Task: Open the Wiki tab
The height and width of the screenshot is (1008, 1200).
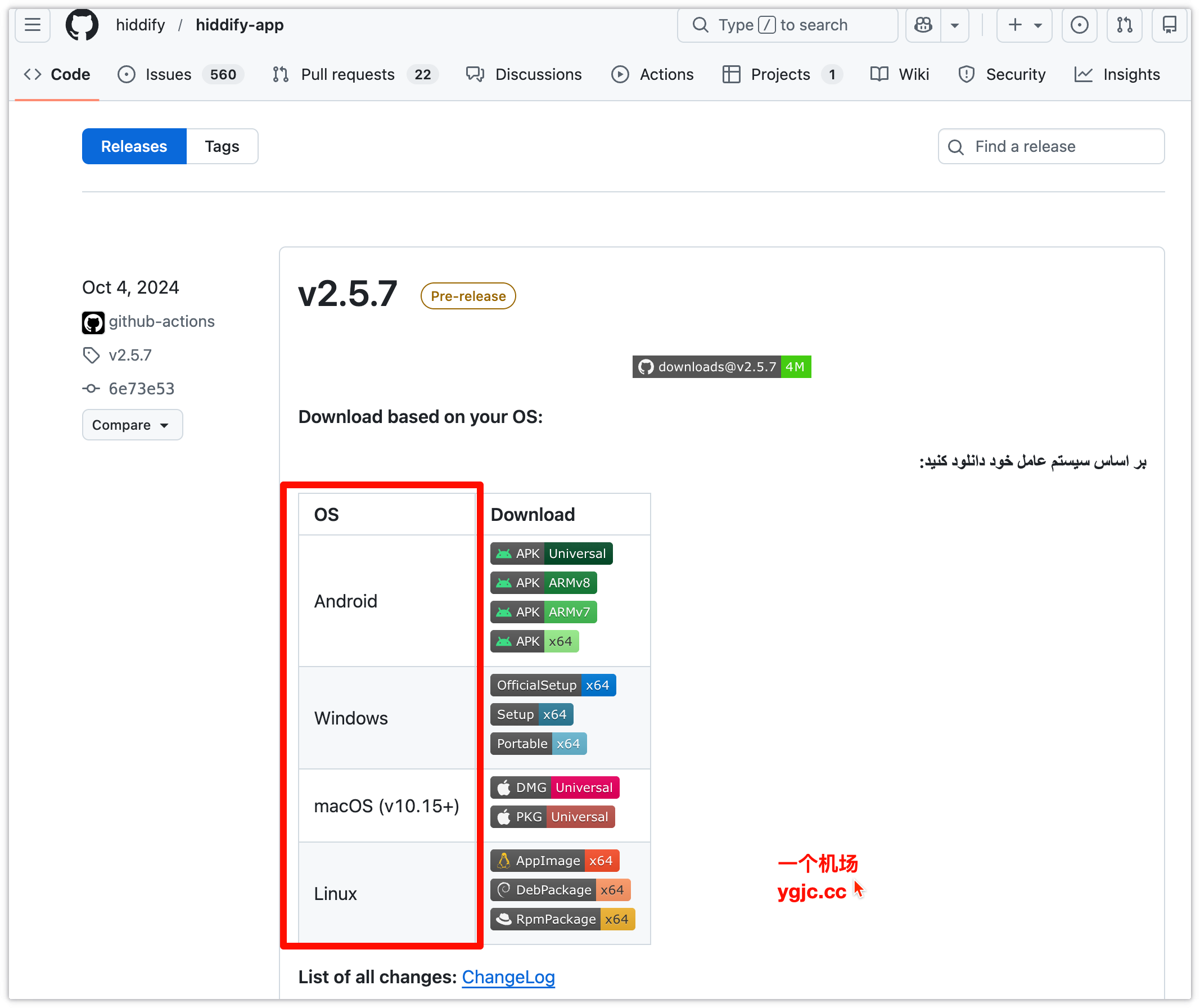Action: (899, 74)
